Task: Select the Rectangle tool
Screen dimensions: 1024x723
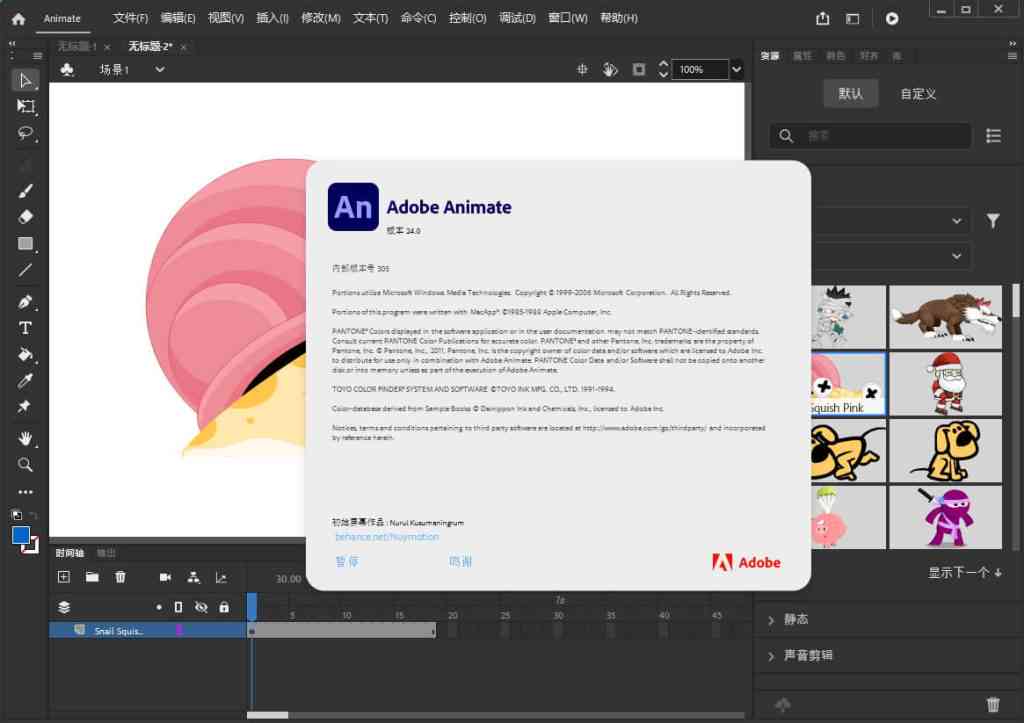Action: [x=25, y=244]
